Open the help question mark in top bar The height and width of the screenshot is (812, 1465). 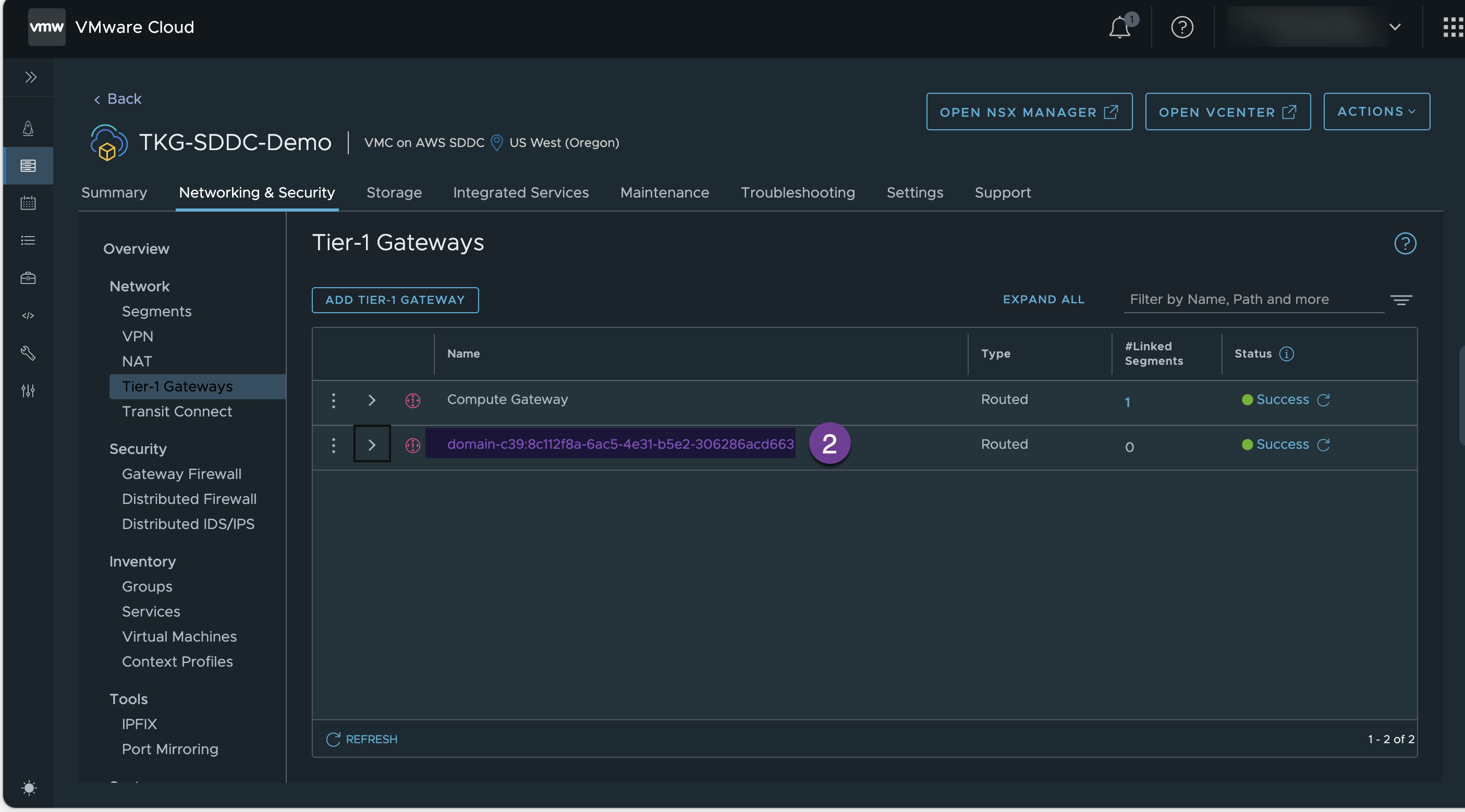point(1182,27)
